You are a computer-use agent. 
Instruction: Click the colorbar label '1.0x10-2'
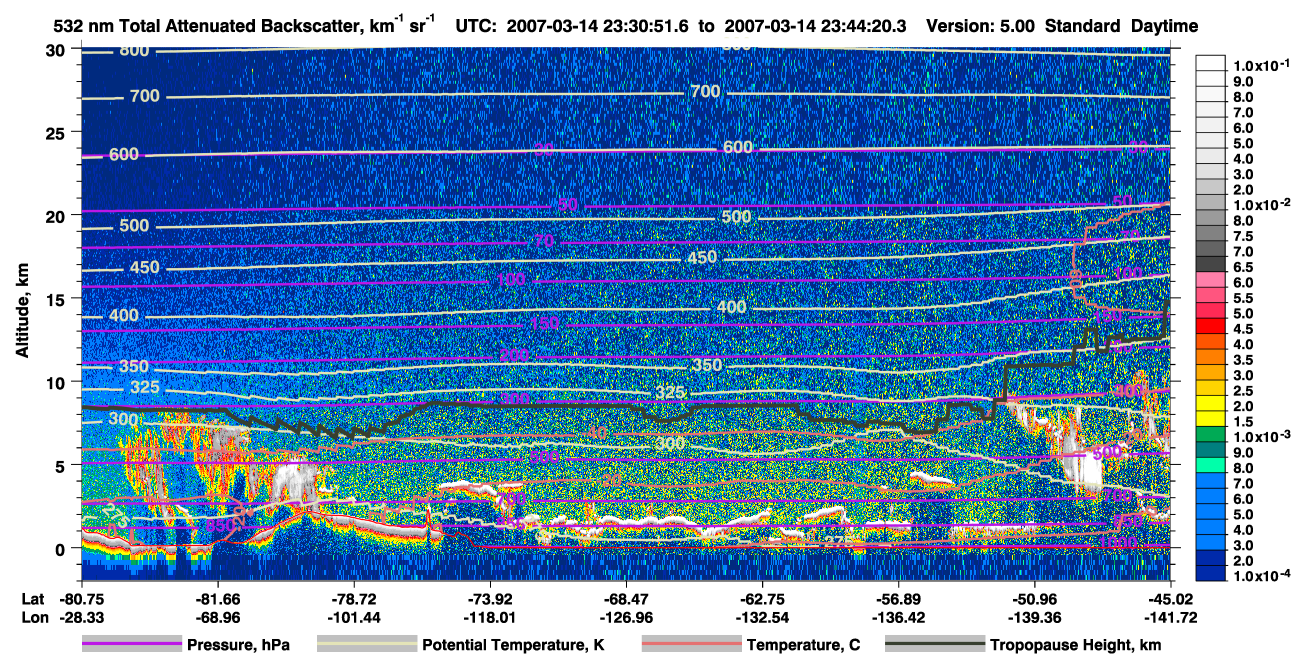click(1260, 203)
